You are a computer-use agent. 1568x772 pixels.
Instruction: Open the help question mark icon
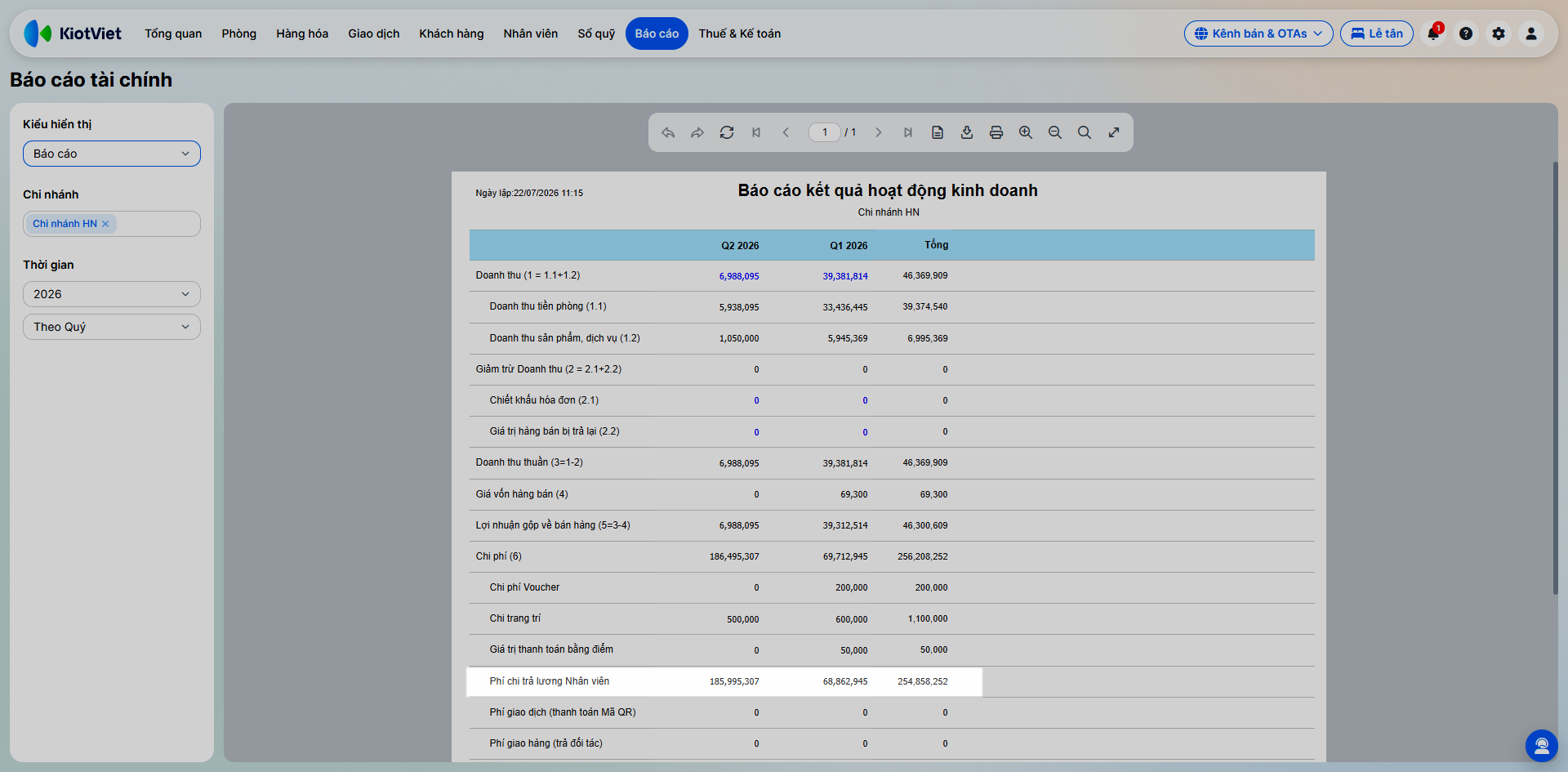(x=1466, y=33)
